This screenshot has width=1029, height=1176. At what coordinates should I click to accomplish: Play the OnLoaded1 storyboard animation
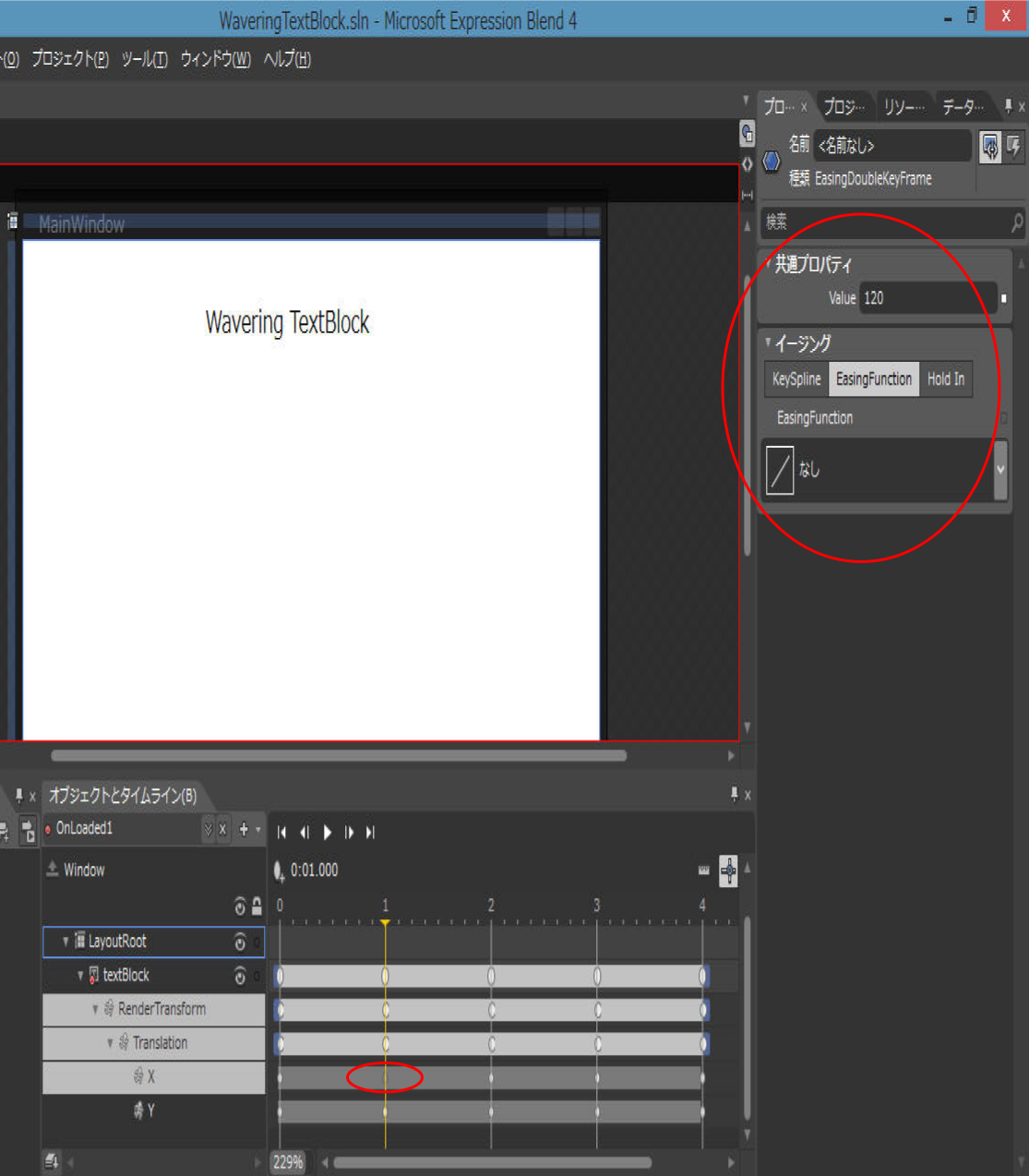328,833
